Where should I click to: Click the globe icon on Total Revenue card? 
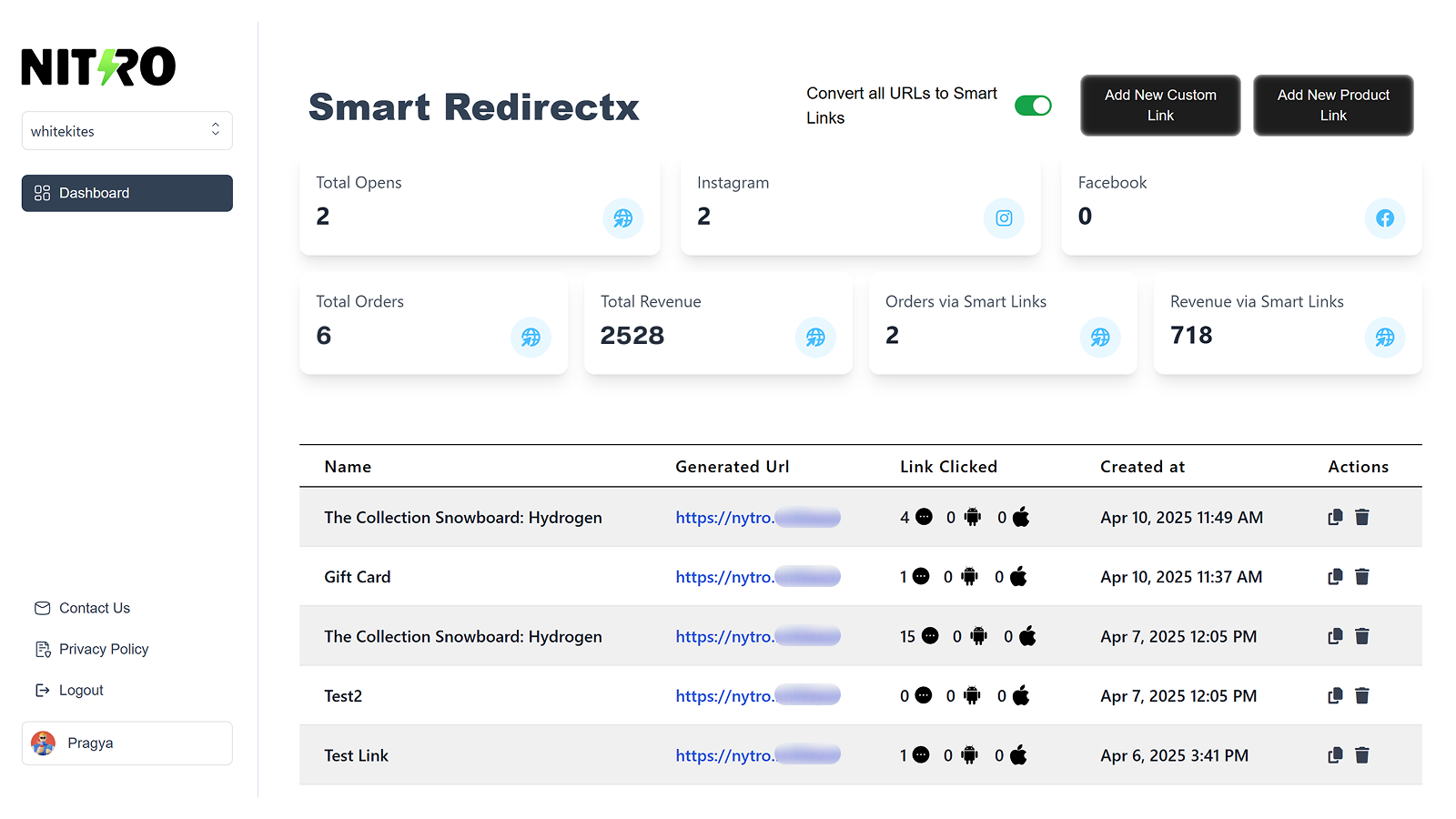pyautogui.click(x=815, y=337)
